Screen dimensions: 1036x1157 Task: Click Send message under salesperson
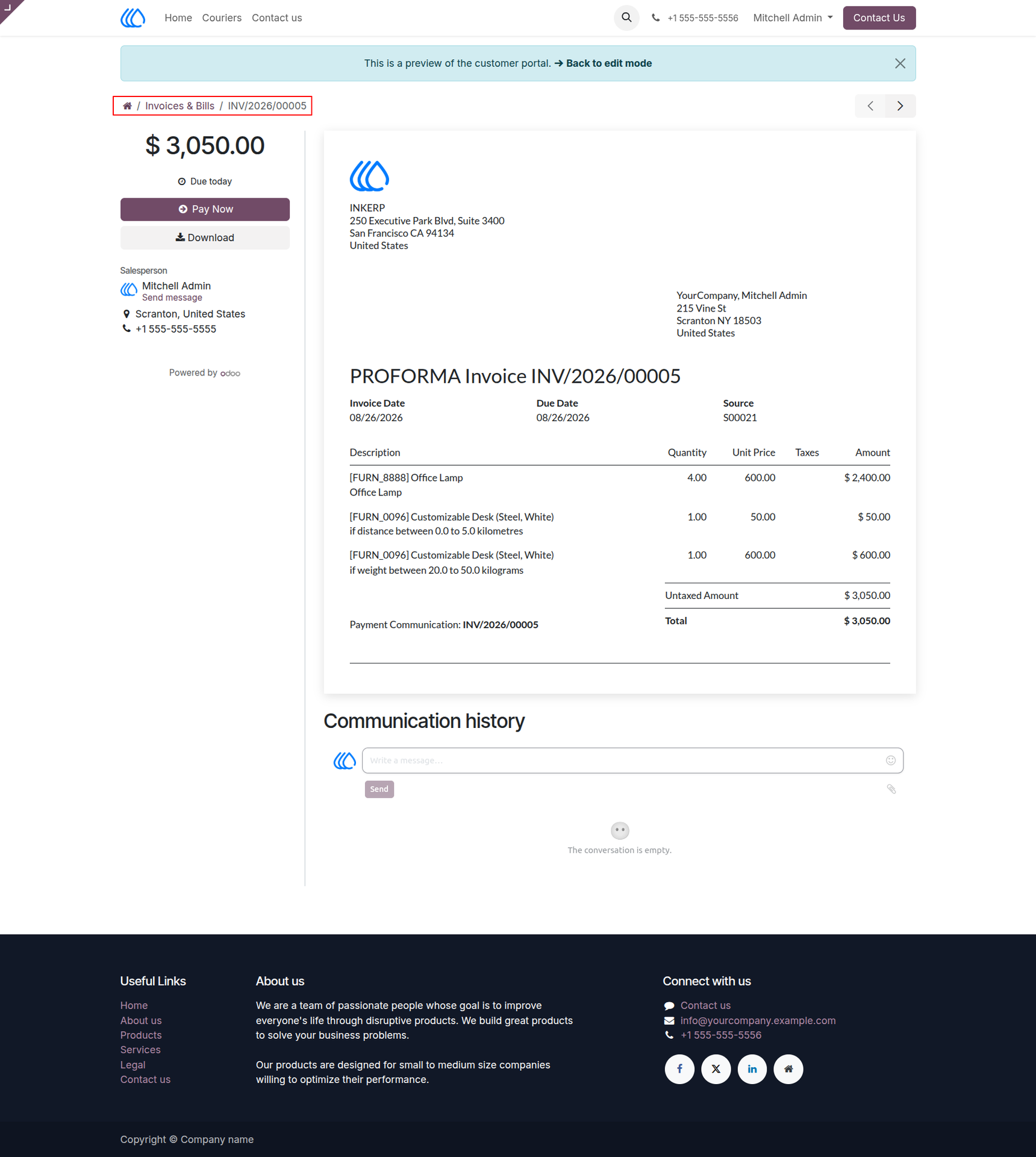pos(172,298)
